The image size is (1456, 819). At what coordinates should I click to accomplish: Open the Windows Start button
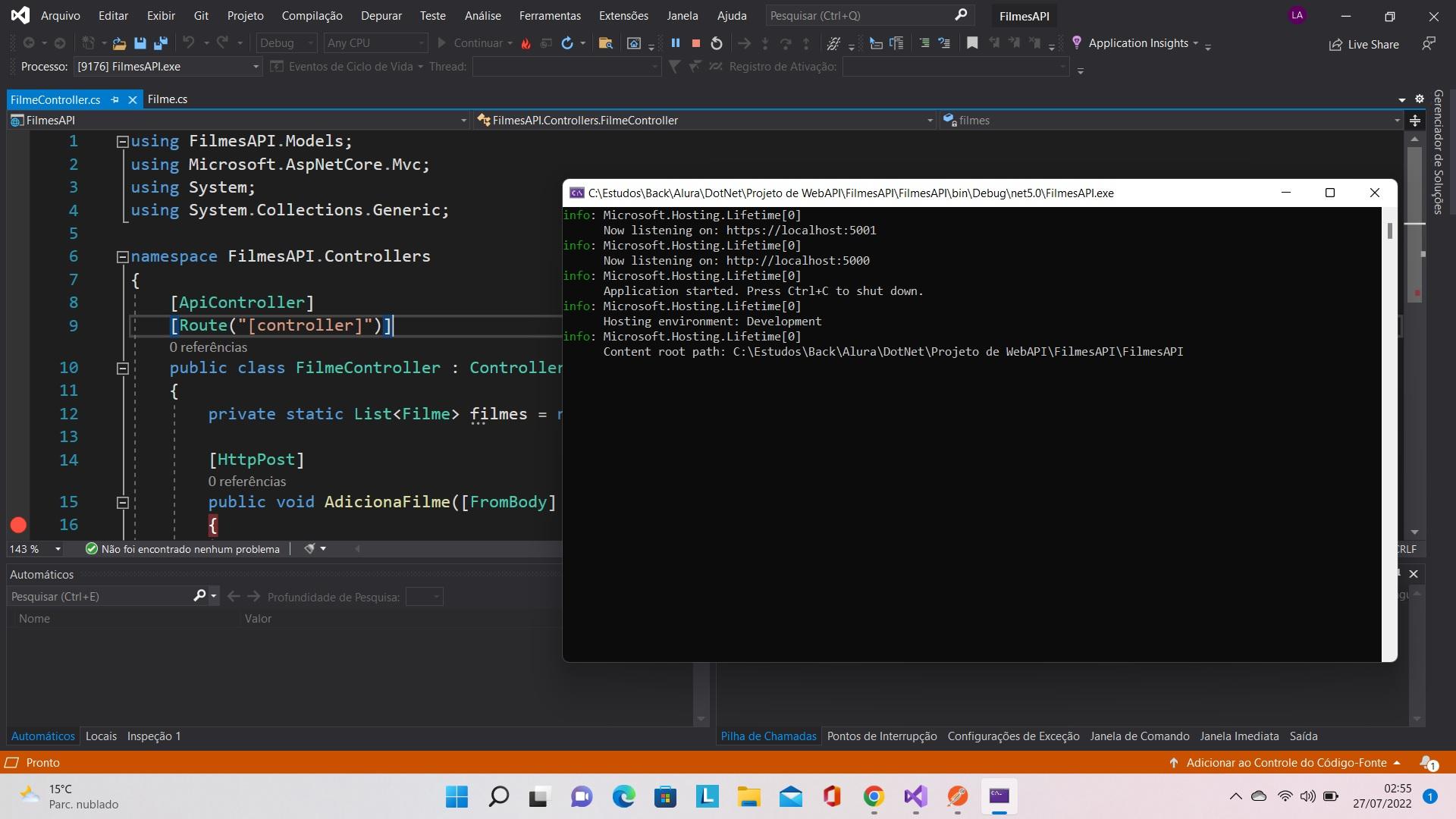[x=457, y=796]
